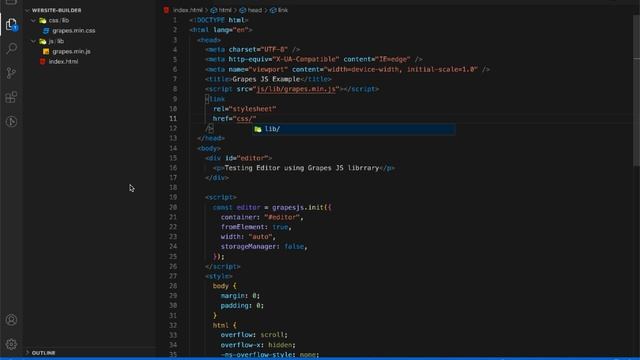Select the js / lib folder row
The height and width of the screenshot is (360, 640).
coord(90,41)
